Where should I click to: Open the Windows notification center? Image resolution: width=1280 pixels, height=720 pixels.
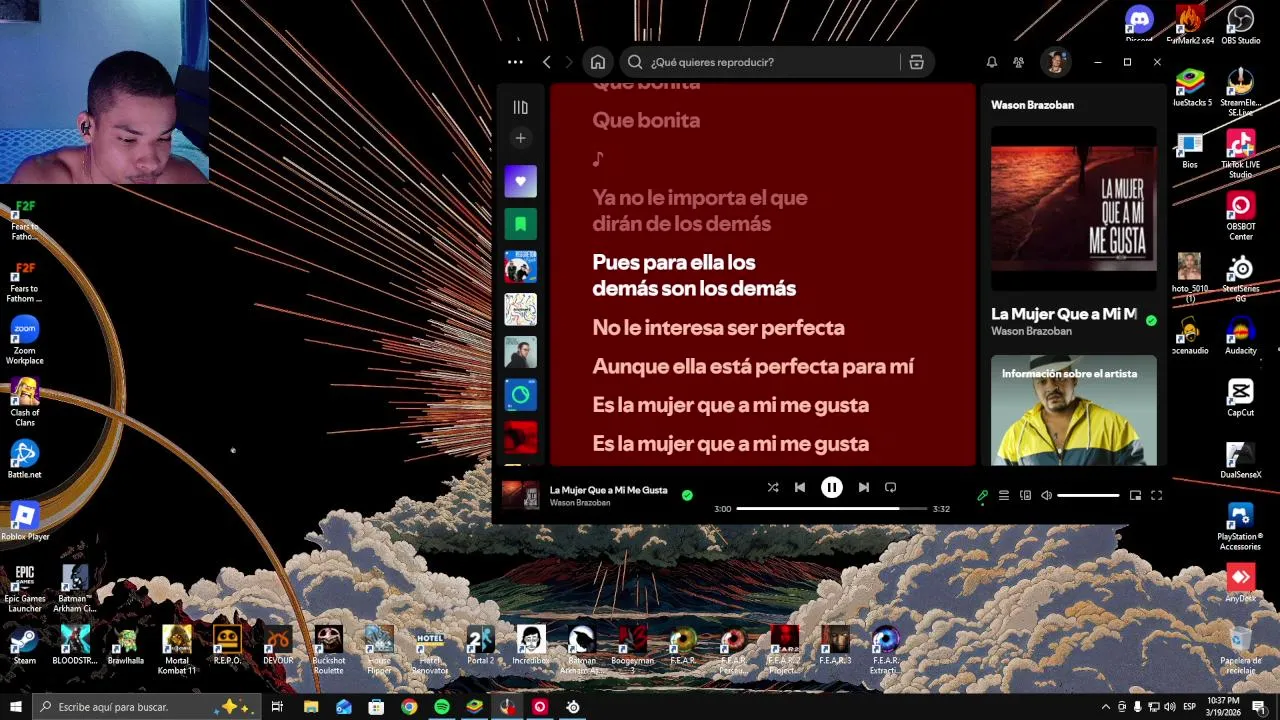coord(1258,707)
